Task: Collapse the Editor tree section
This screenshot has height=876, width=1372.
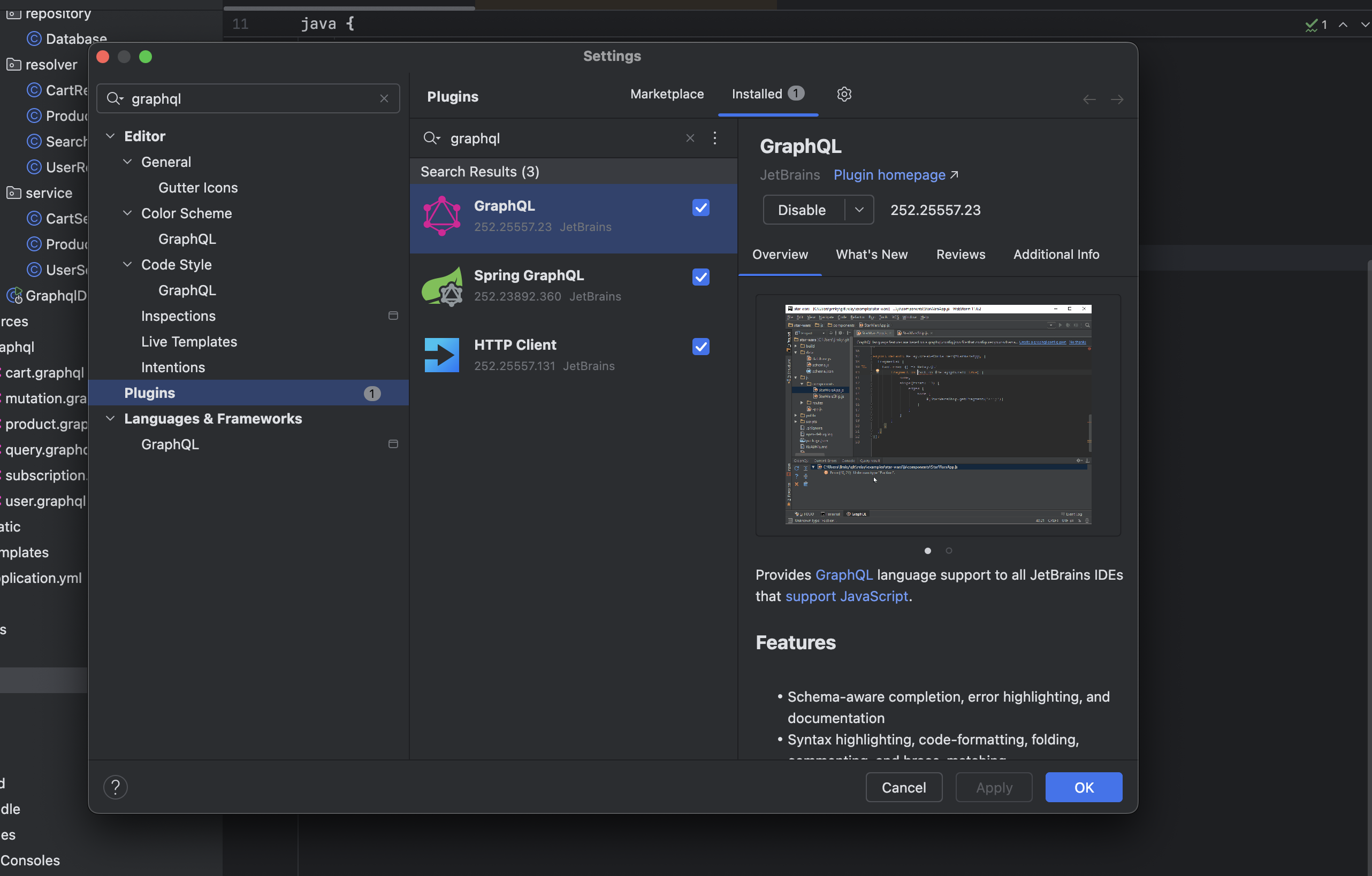Action: [111, 136]
